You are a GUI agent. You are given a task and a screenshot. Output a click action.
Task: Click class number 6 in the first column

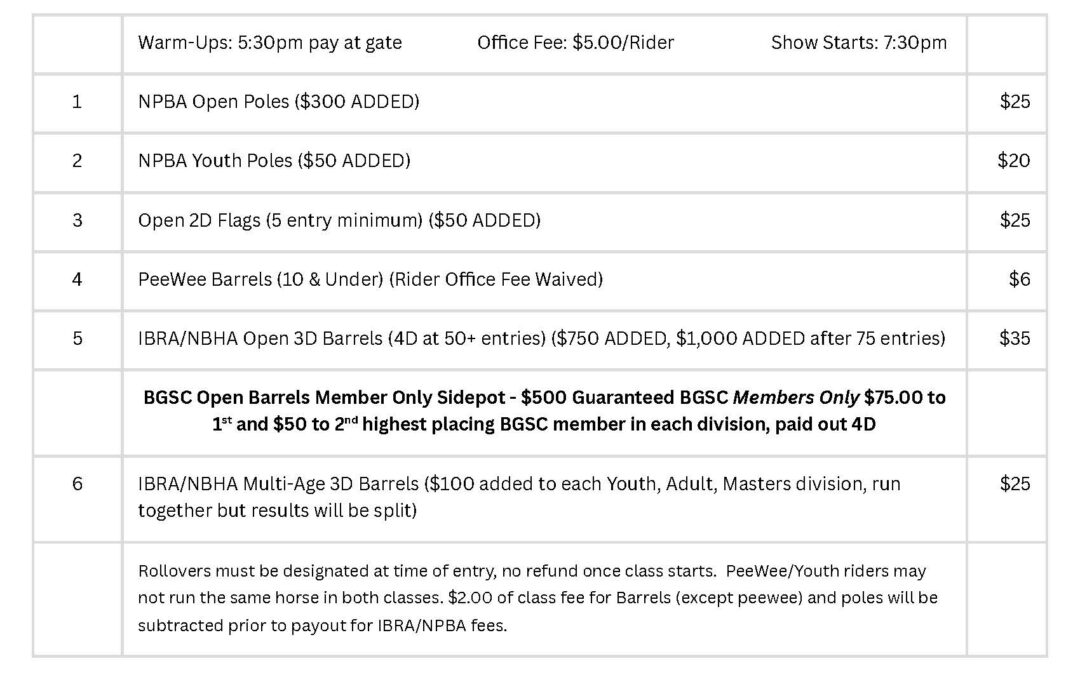tap(77, 484)
